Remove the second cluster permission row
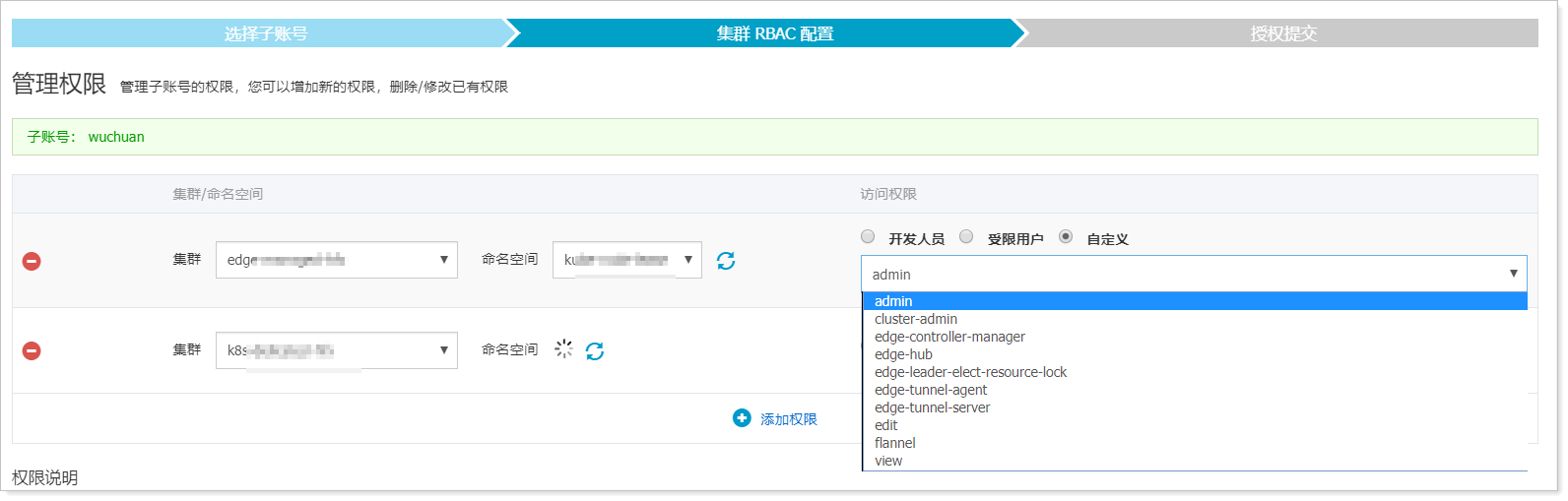 coord(32,350)
